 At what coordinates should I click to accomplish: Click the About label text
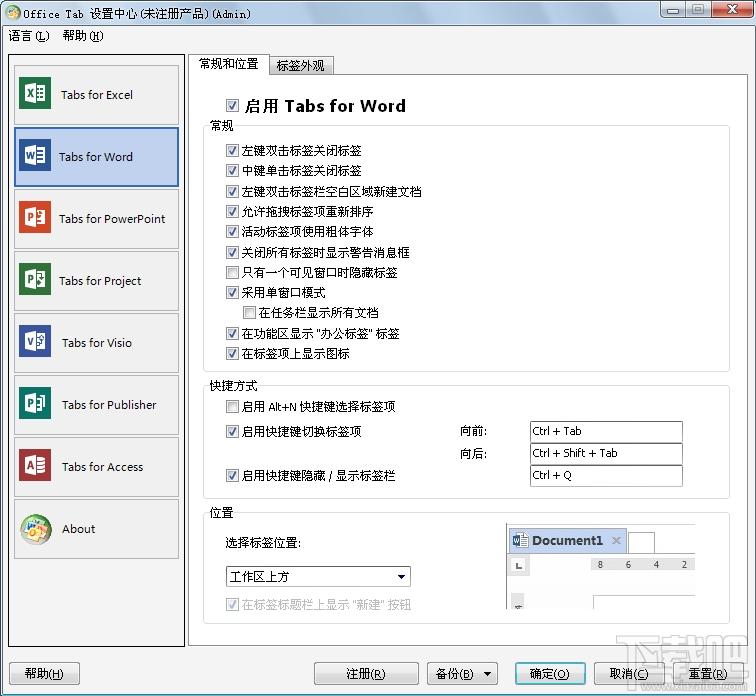point(79,529)
